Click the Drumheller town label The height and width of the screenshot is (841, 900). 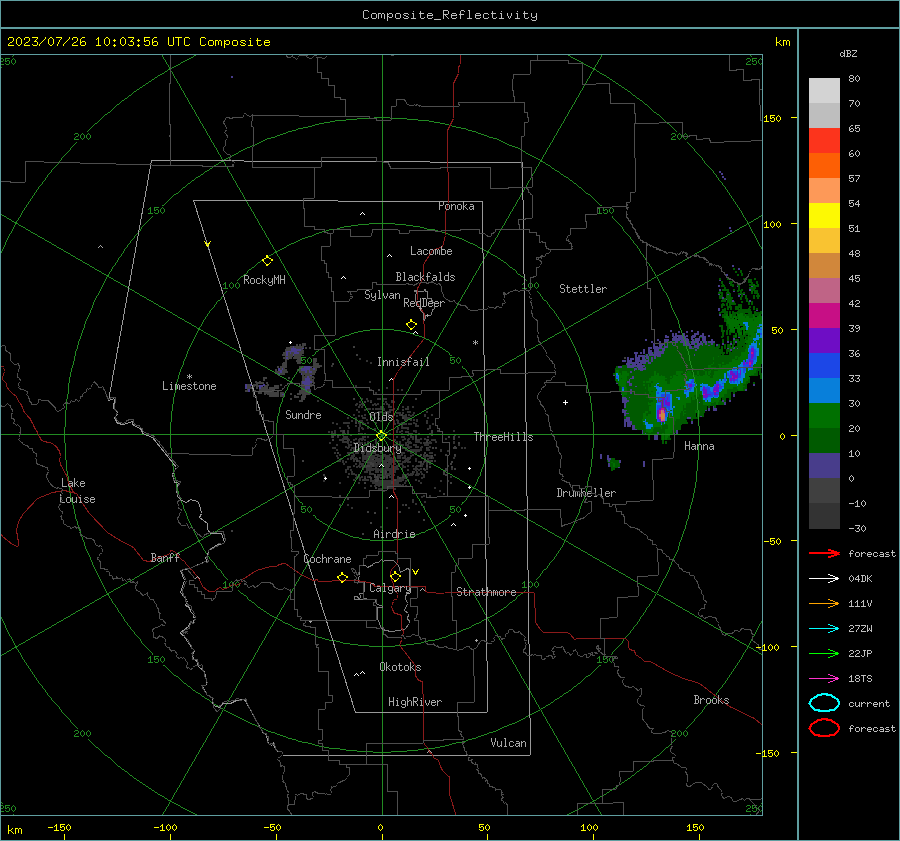coord(586,493)
